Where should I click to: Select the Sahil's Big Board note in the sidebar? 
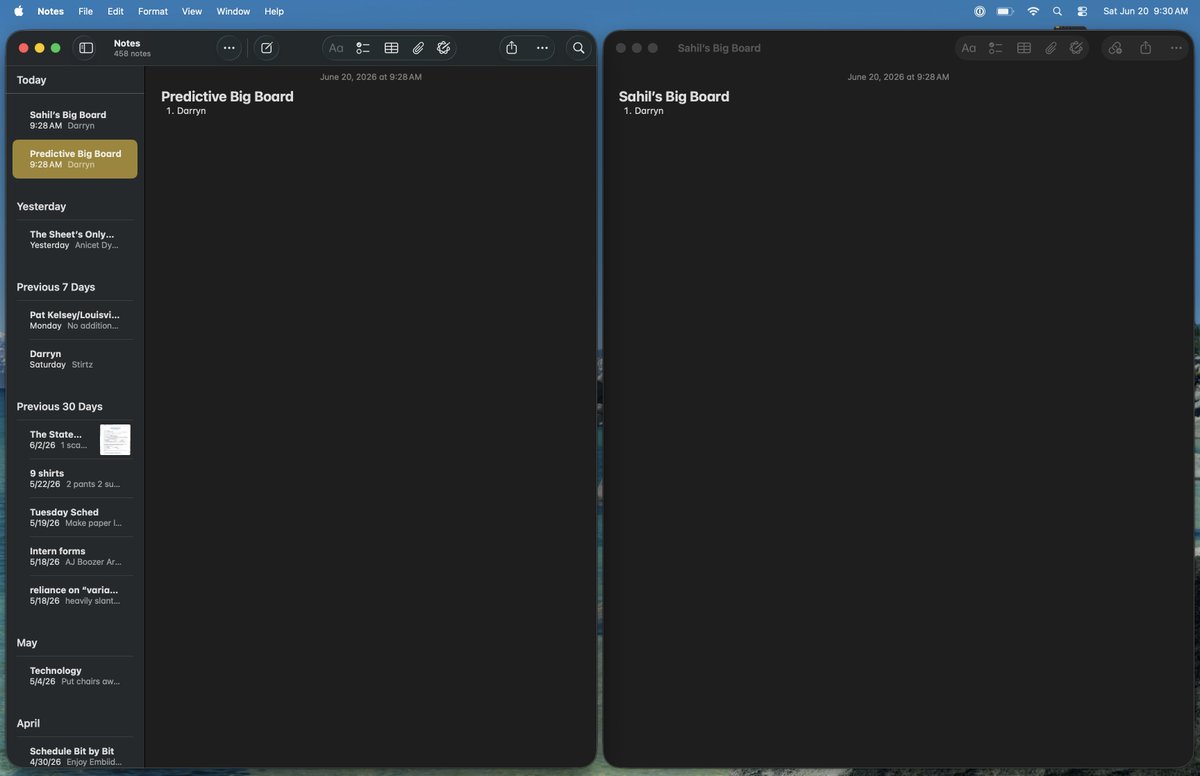point(75,120)
